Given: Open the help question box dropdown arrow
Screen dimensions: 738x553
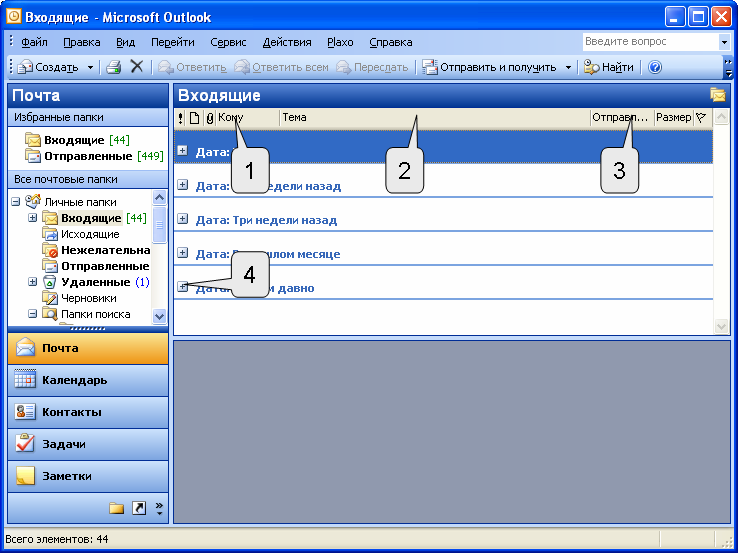Looking at the screenshot, I should [x=724, y=42].
